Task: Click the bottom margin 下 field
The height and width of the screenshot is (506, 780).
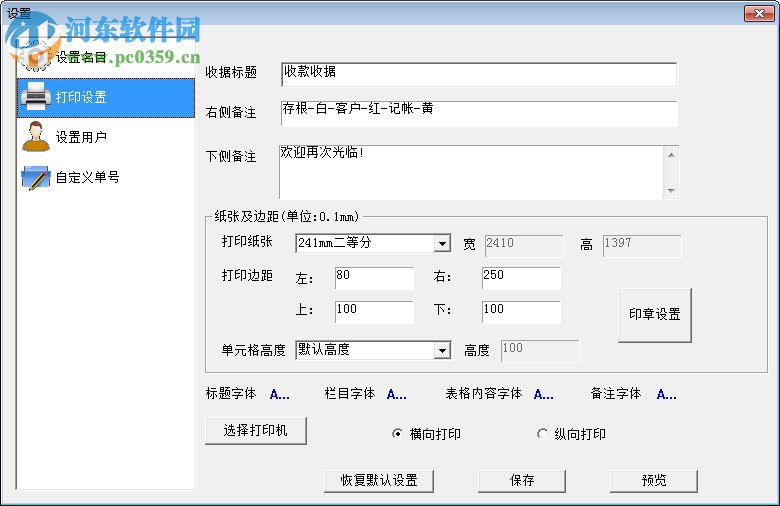Action: click(521, 312)
